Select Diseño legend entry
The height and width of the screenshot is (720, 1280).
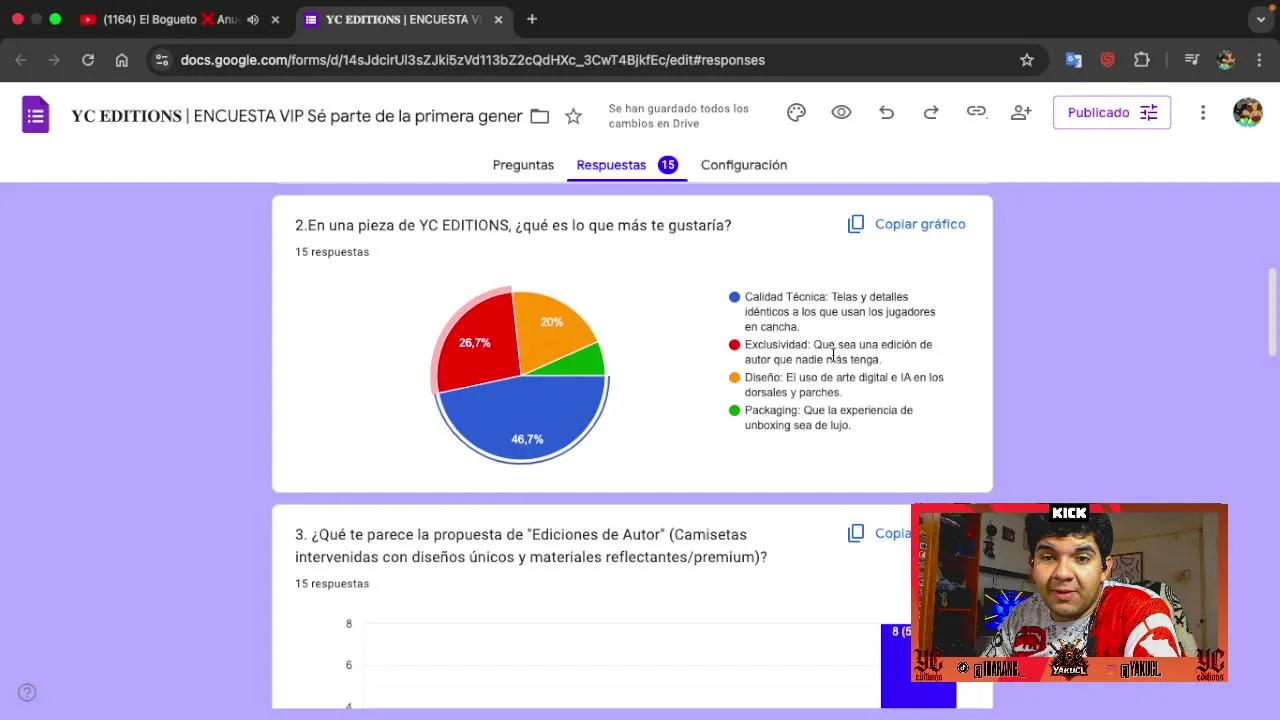[x=837, y=384]
